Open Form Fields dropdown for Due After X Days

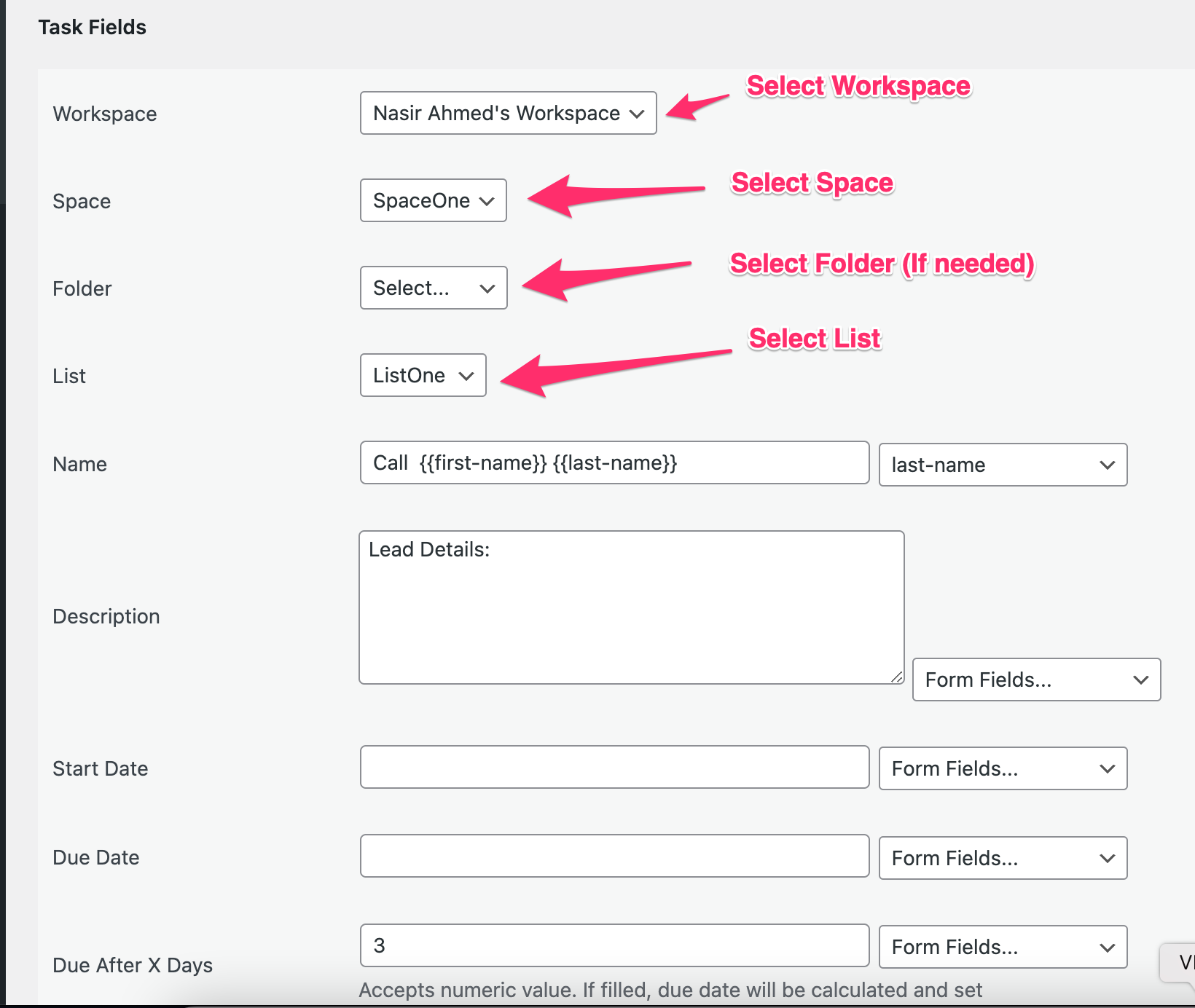tap(1003, 947)
